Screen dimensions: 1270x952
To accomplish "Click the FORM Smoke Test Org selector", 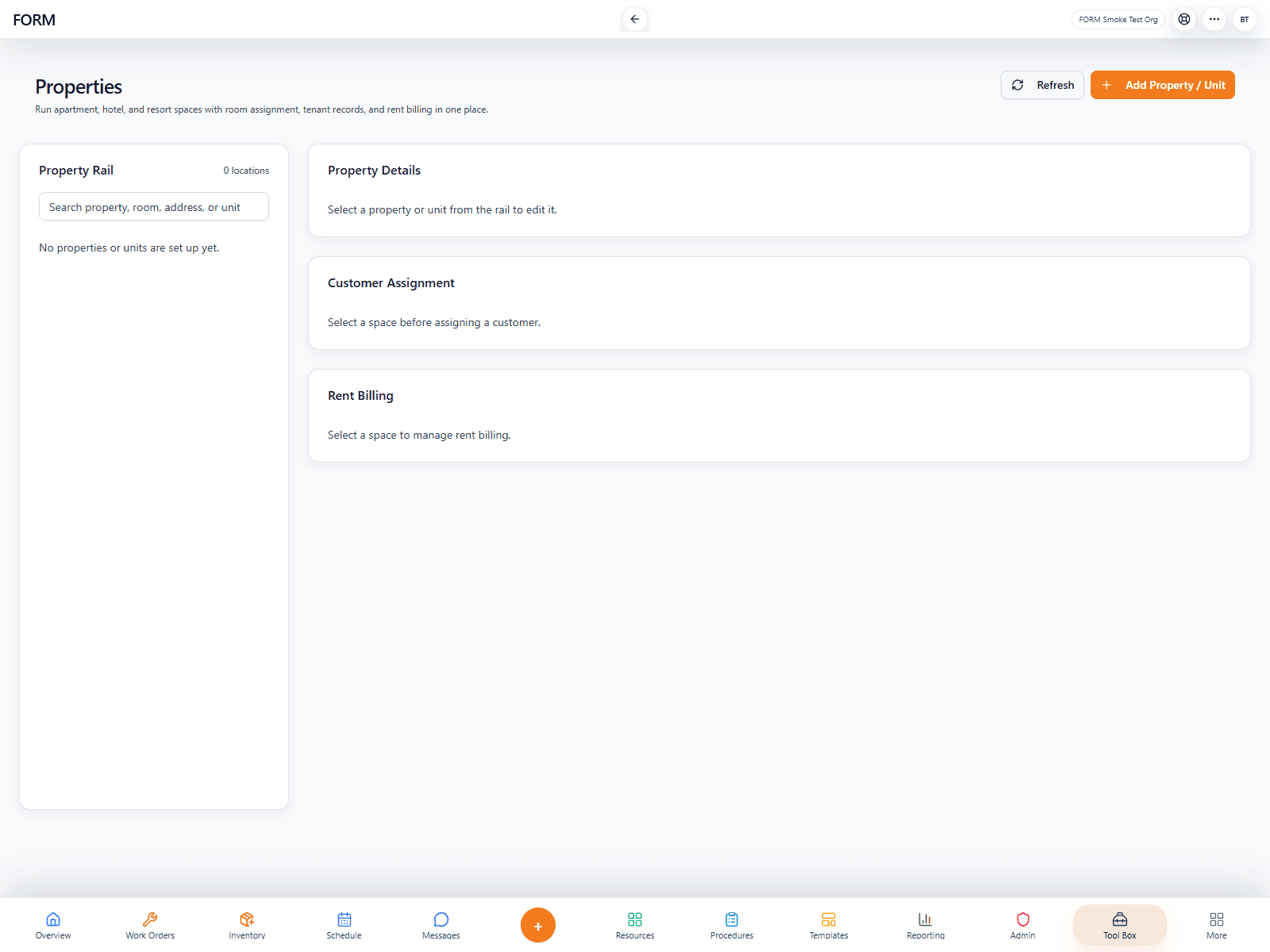I will click(x=1118, y=19).
